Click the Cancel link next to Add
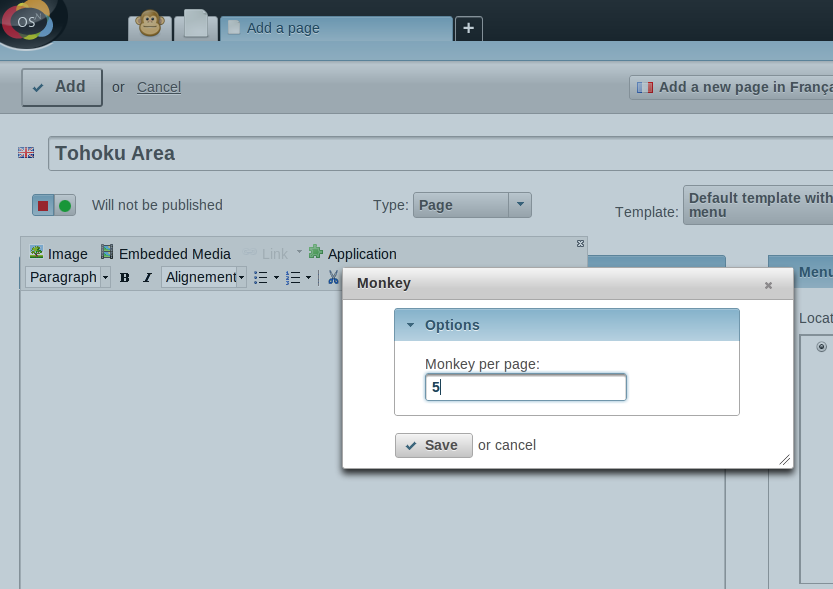Screen dimensions: 833x589 click(x=159, y=87)
